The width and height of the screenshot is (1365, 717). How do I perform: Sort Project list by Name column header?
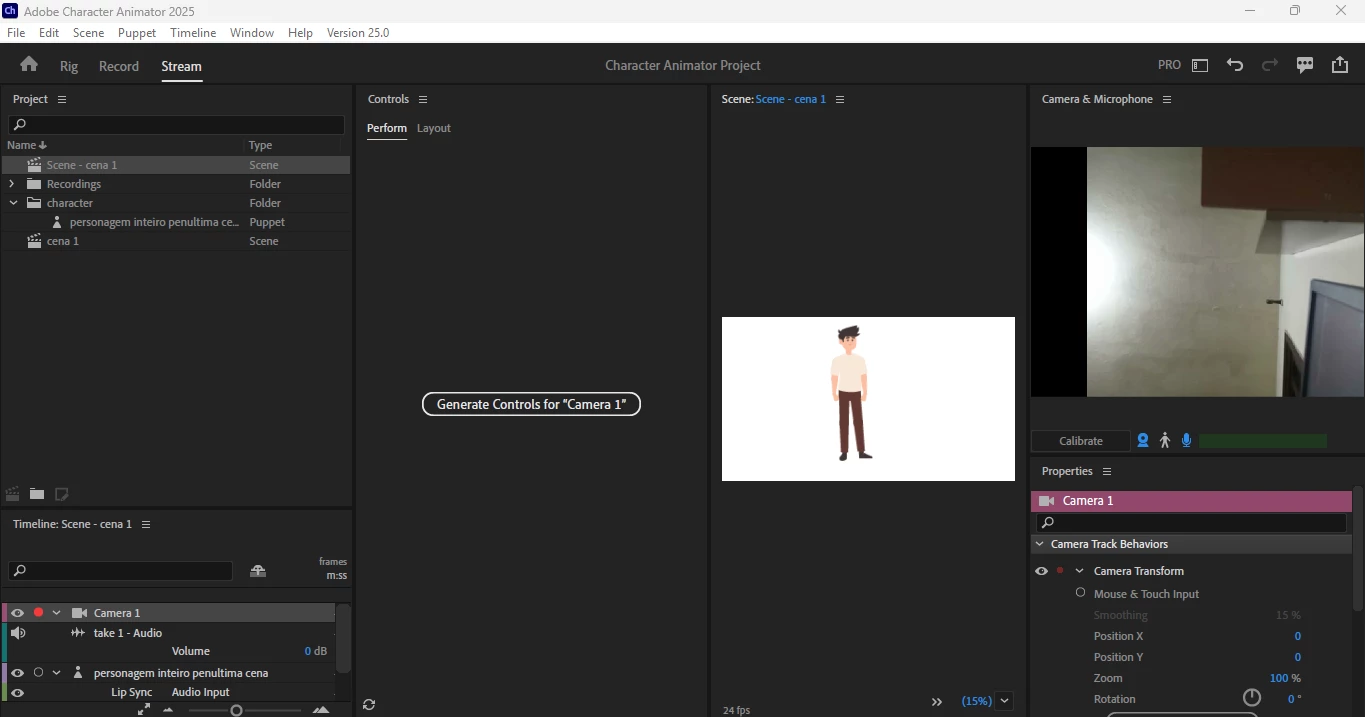[x=27, y=145]
